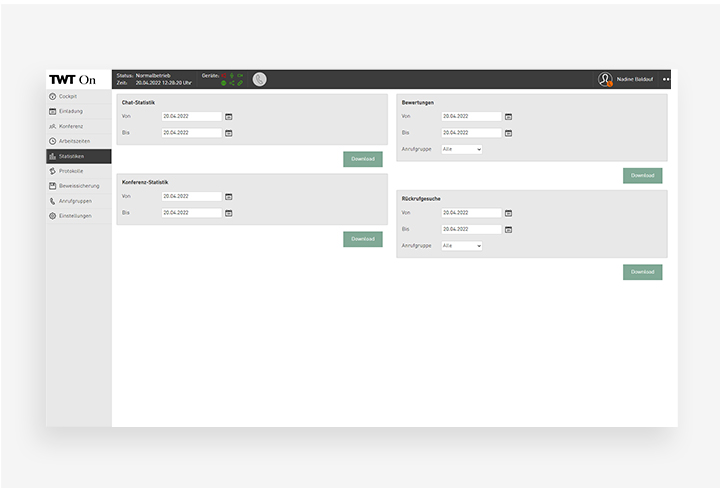Click the green chat bubble device icon
The width and height of the screenshot is (720, 488).
224,83
